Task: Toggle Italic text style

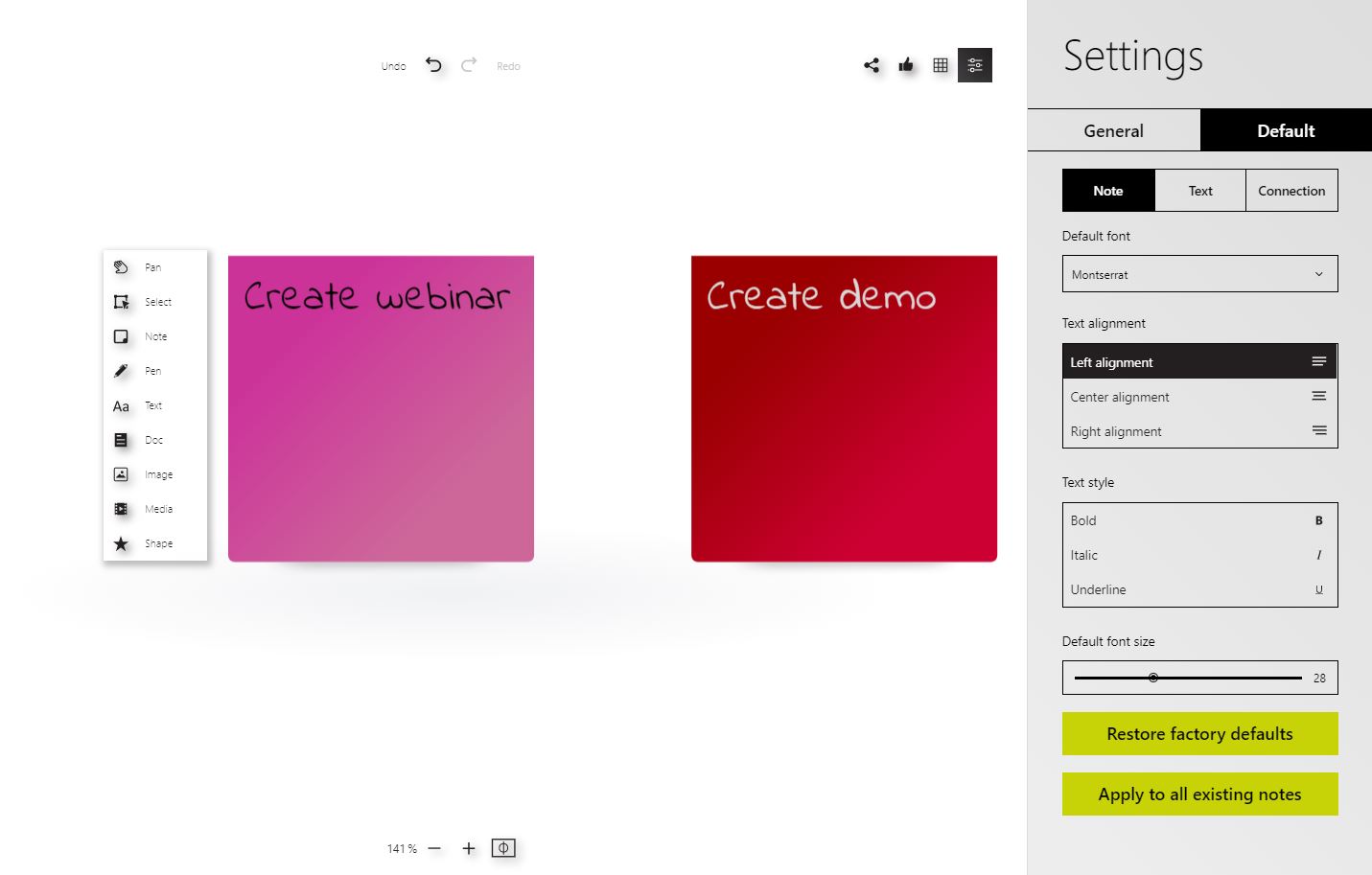Action: [x=1199, y=555]
